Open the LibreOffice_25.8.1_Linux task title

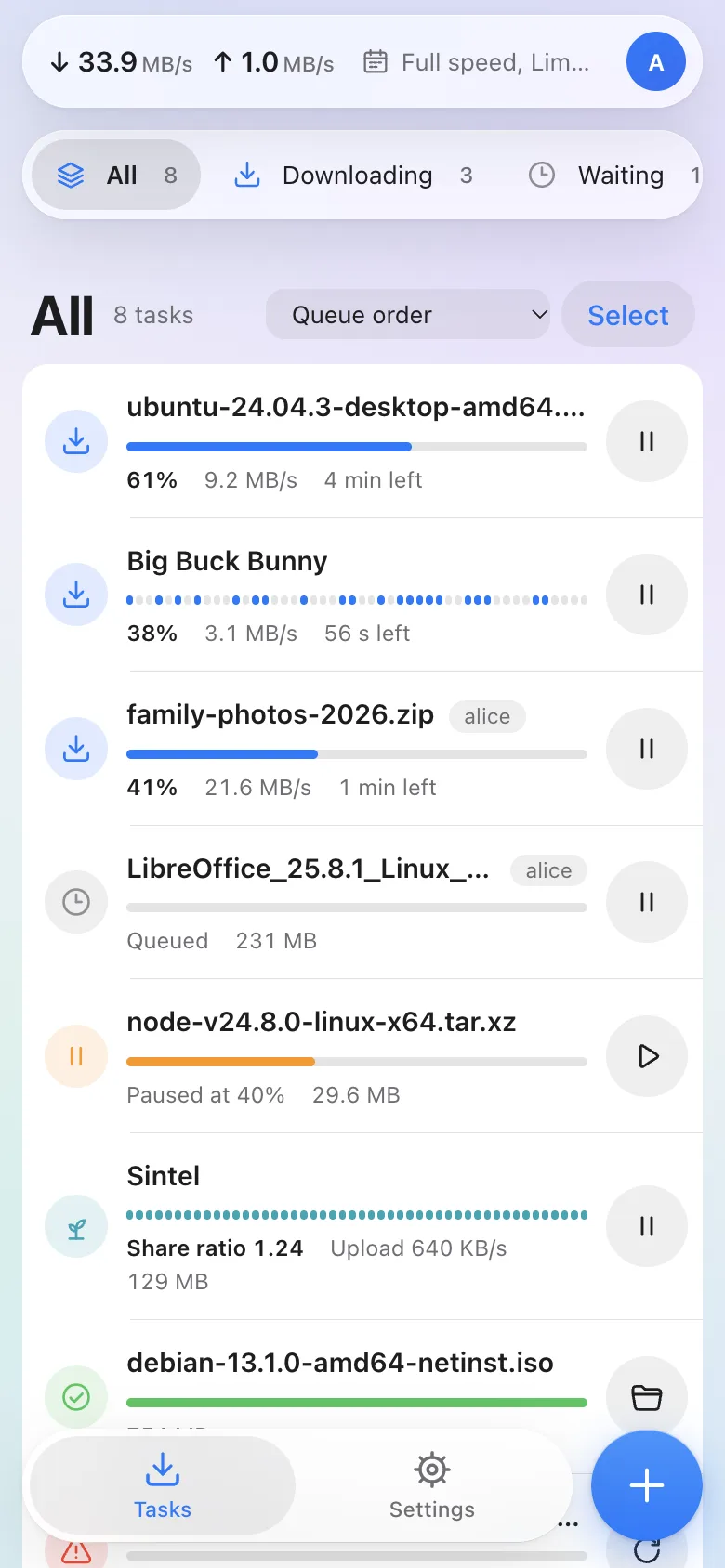[x=308, y=869]
